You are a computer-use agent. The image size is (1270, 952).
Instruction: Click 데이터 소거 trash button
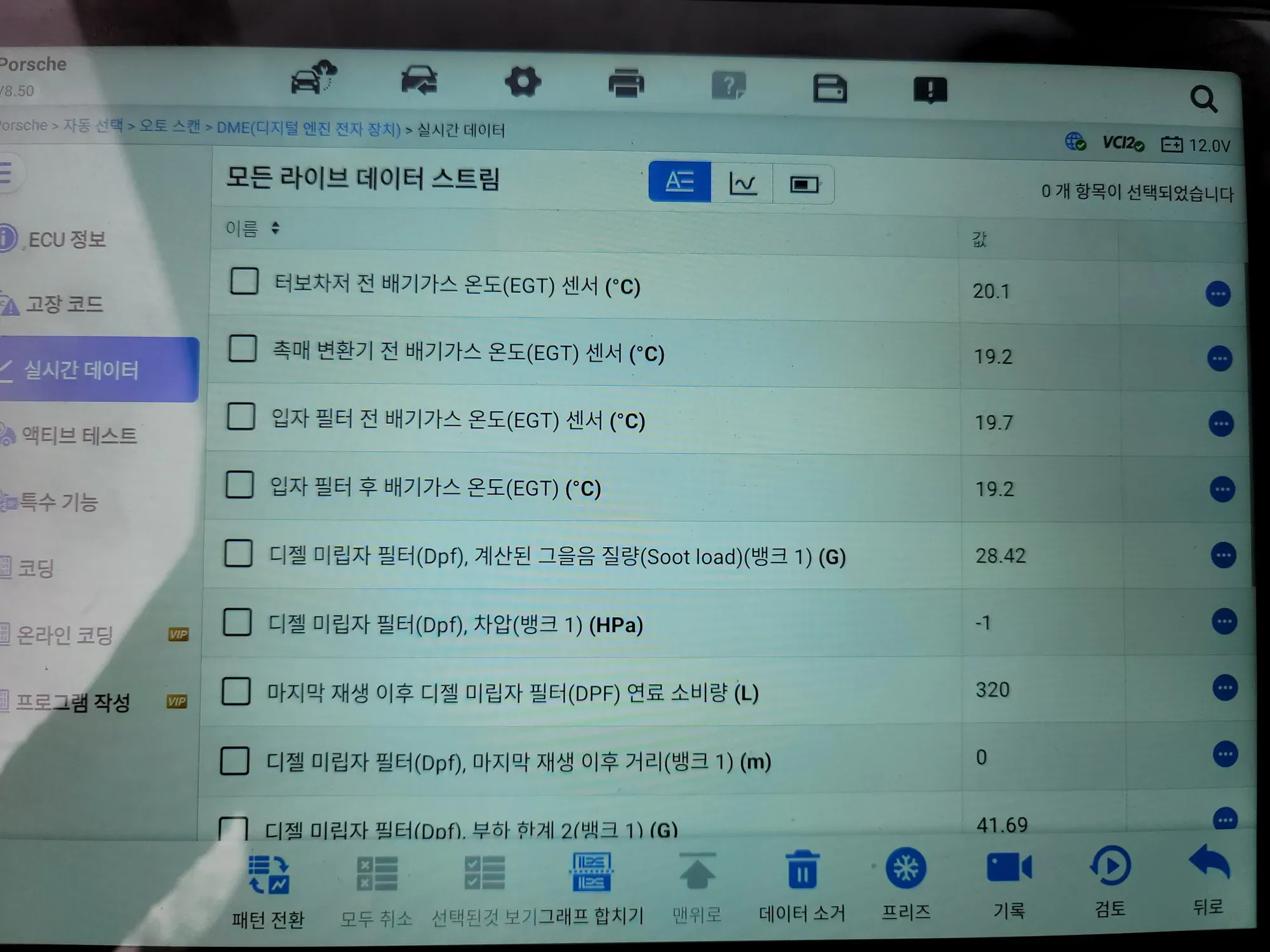tap(802, 886)
